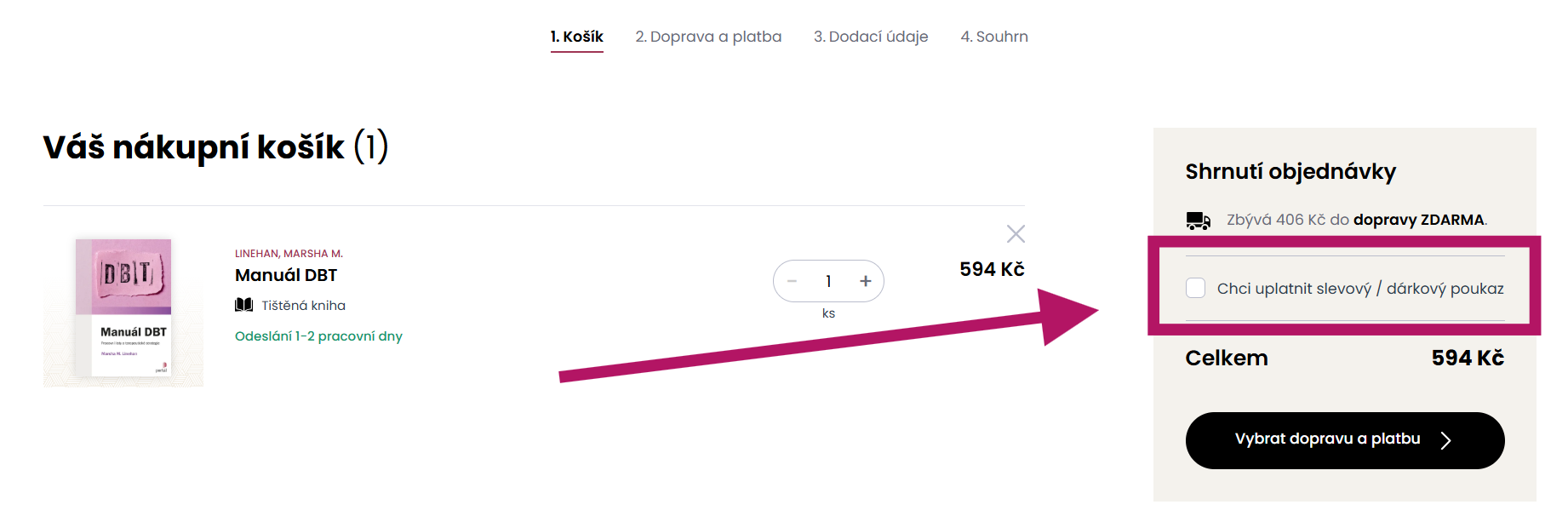The width and height of the screenshot is (1568, 522).
Task: Open the Manuál DBT product title link
Action: (285, 275)
